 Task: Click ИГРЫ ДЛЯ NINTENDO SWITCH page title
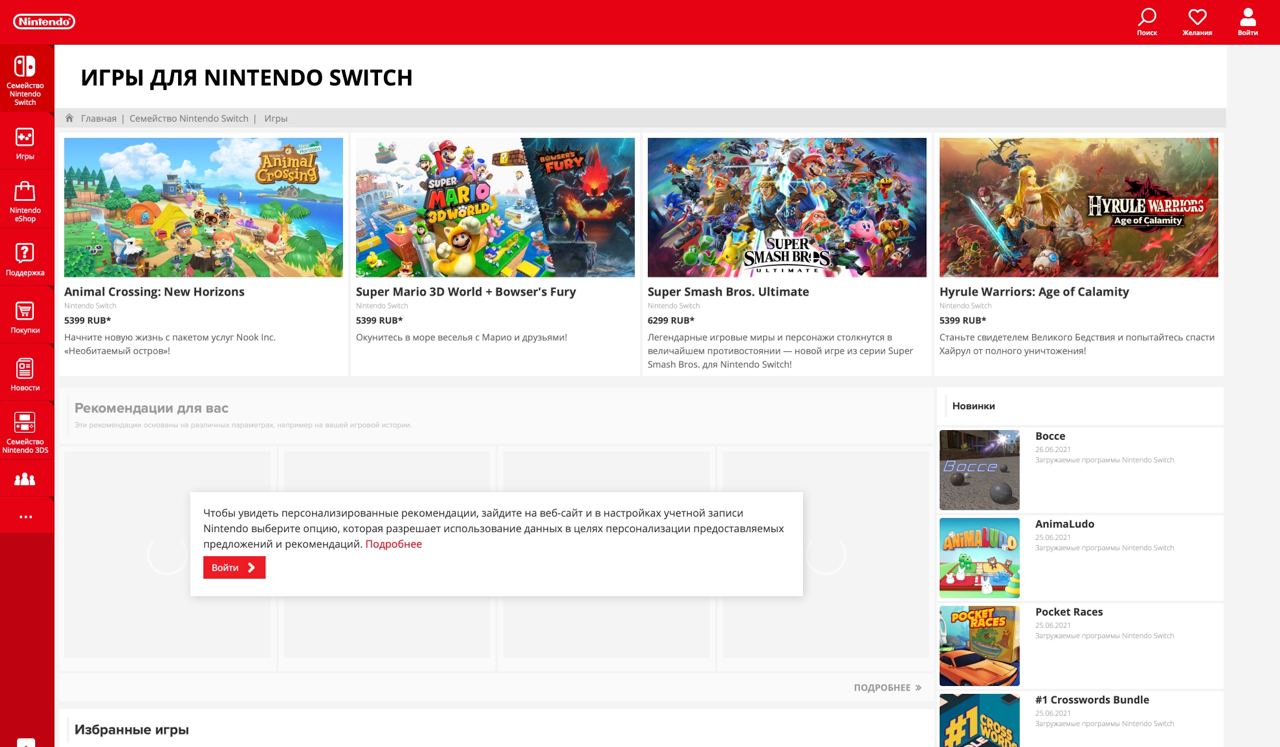click(246, 78)
